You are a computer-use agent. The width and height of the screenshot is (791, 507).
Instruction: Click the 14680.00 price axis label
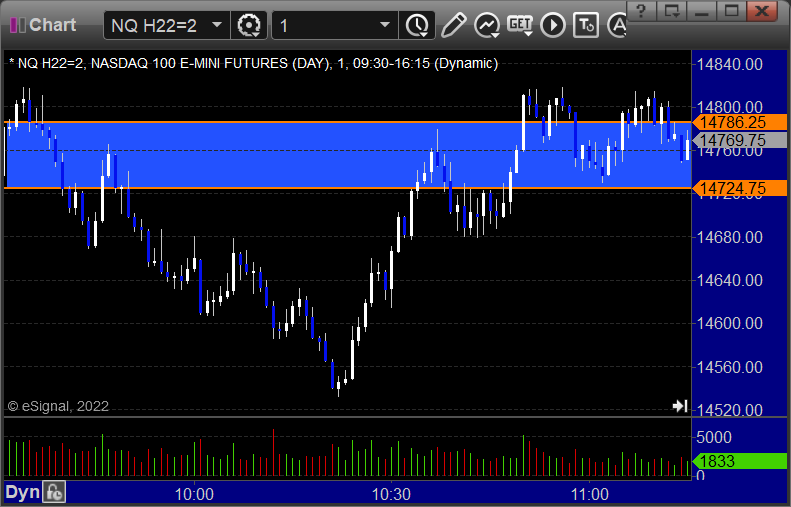pos(729,237)
